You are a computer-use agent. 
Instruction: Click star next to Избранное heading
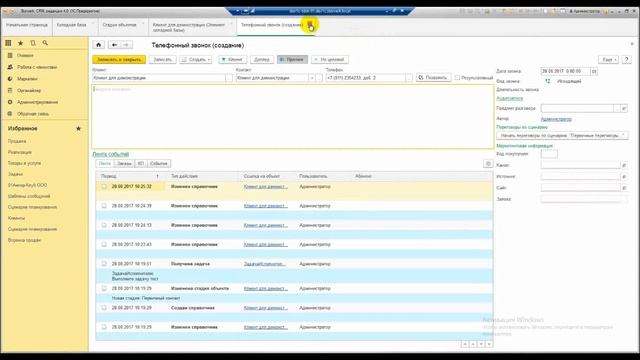(x=78, y=129)
